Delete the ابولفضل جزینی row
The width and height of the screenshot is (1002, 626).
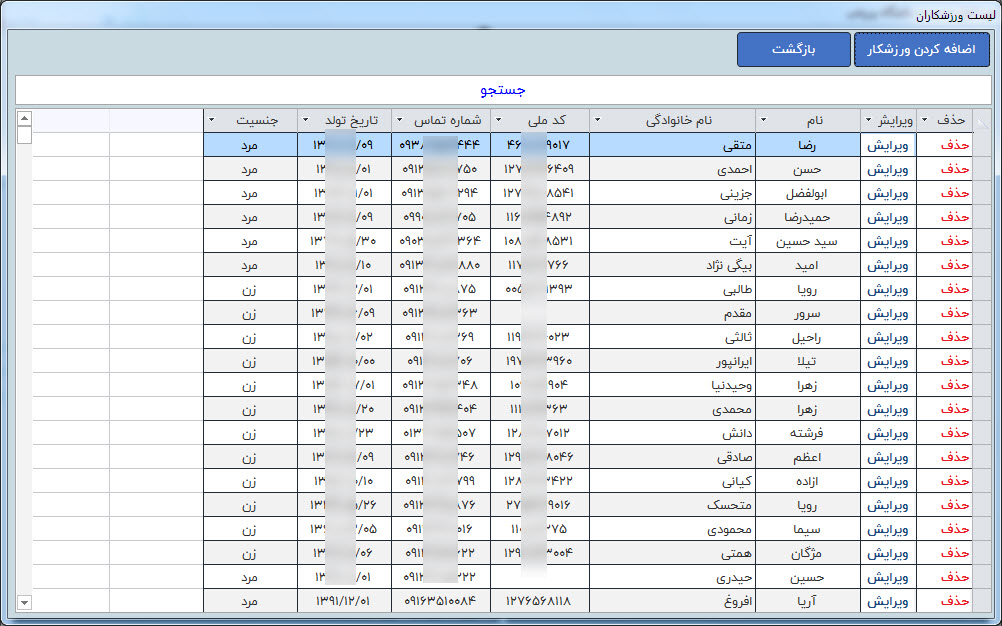(955, 193)
